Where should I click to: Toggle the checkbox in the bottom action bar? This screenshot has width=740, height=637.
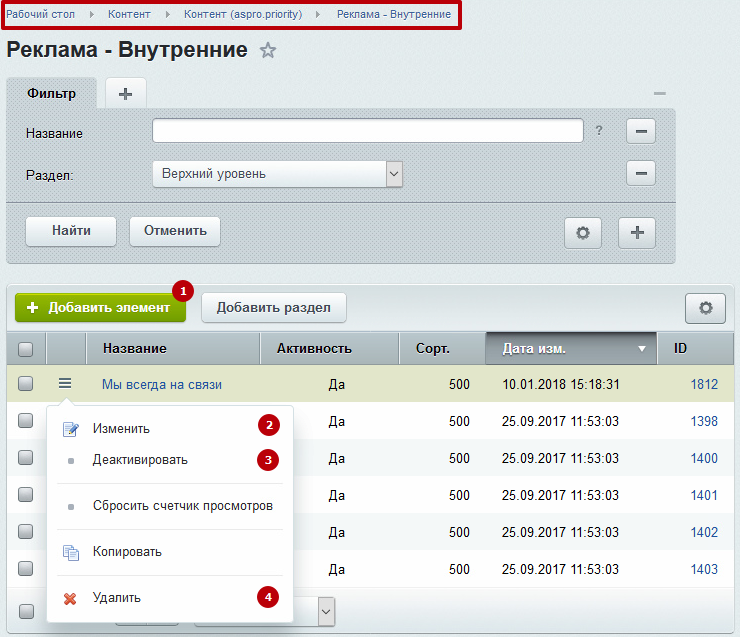(x=26, y=612)
